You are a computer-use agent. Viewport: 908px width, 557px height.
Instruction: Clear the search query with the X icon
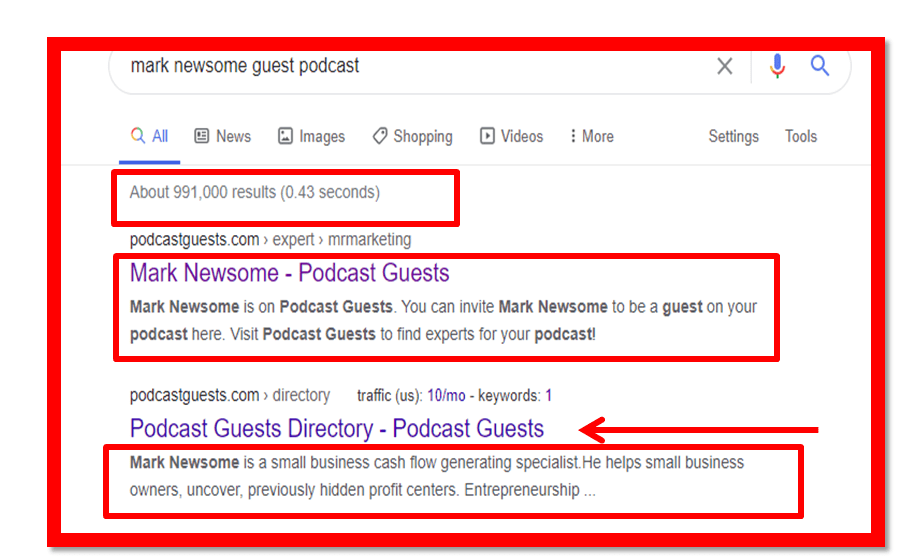pos(725,66)
